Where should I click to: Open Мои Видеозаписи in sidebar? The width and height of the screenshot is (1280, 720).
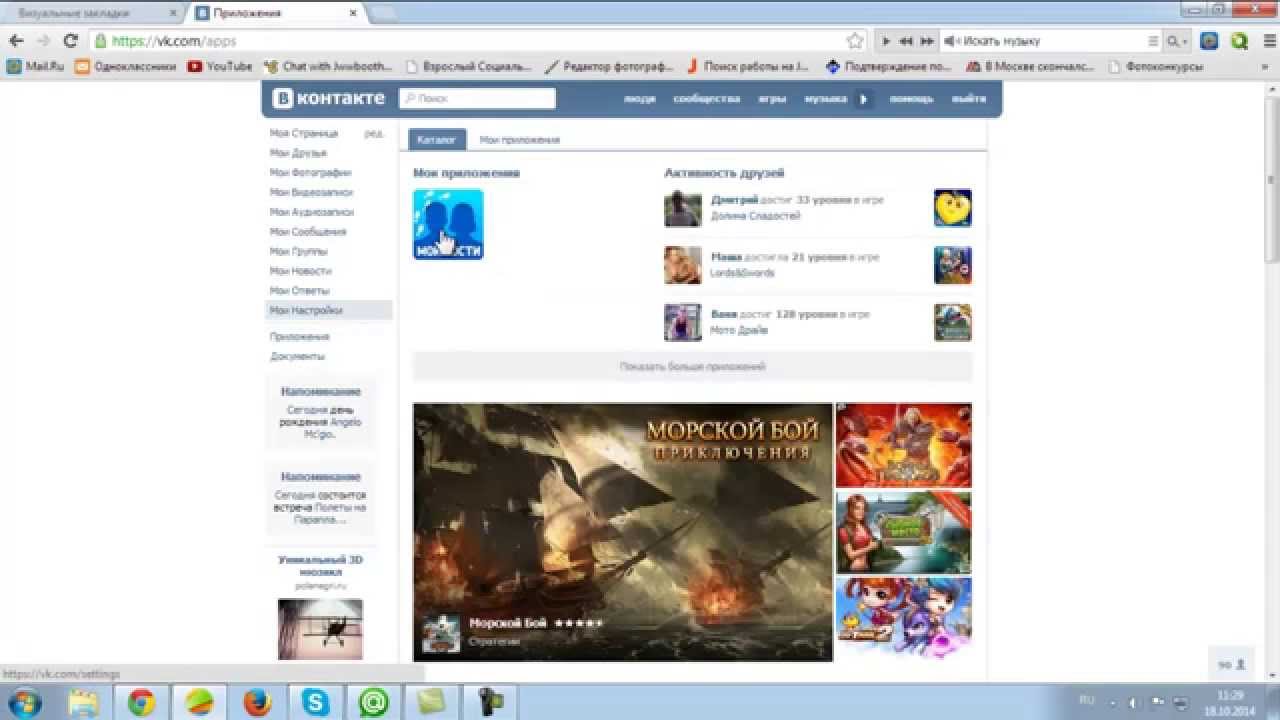[311, 192]
